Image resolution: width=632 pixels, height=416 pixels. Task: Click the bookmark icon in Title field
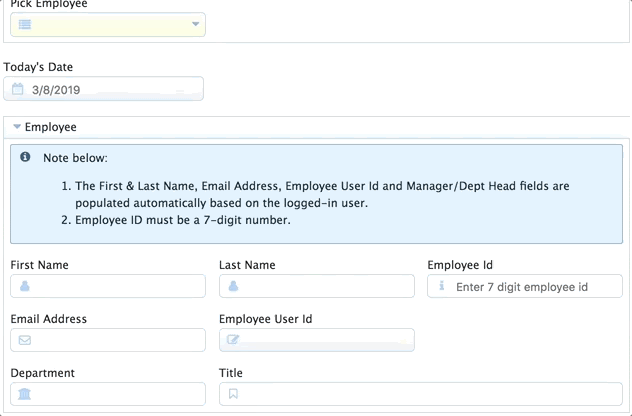coord(233,394)
